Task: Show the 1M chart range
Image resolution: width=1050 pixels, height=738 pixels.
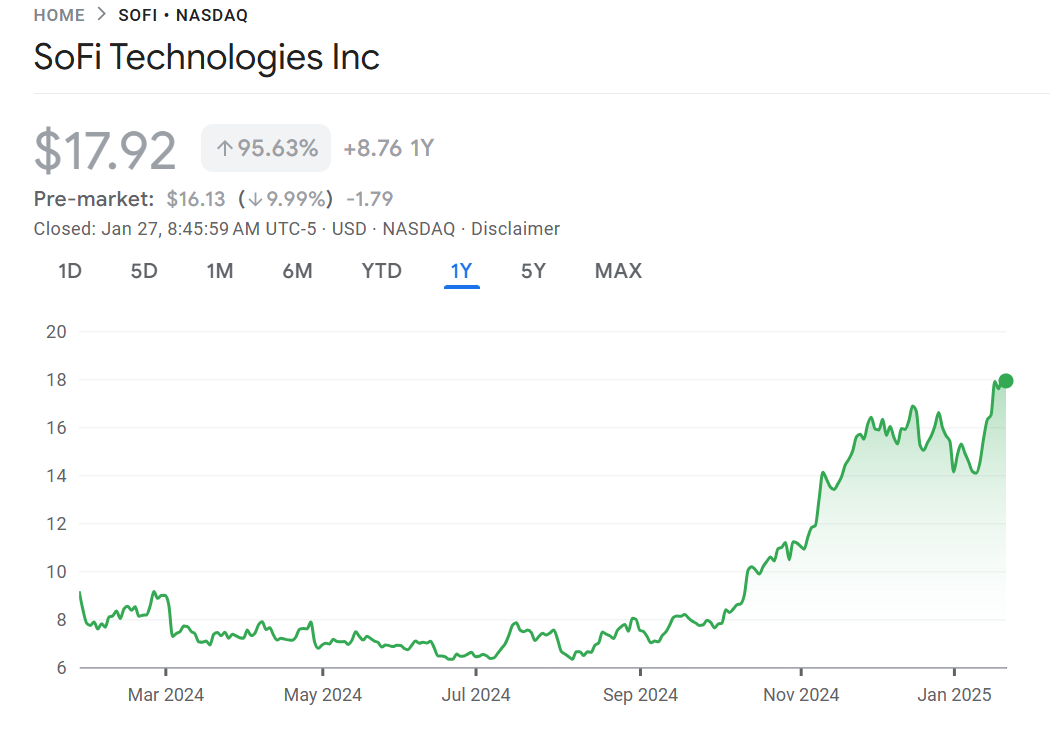Action: pyautogui.click(x=220, y=271)
